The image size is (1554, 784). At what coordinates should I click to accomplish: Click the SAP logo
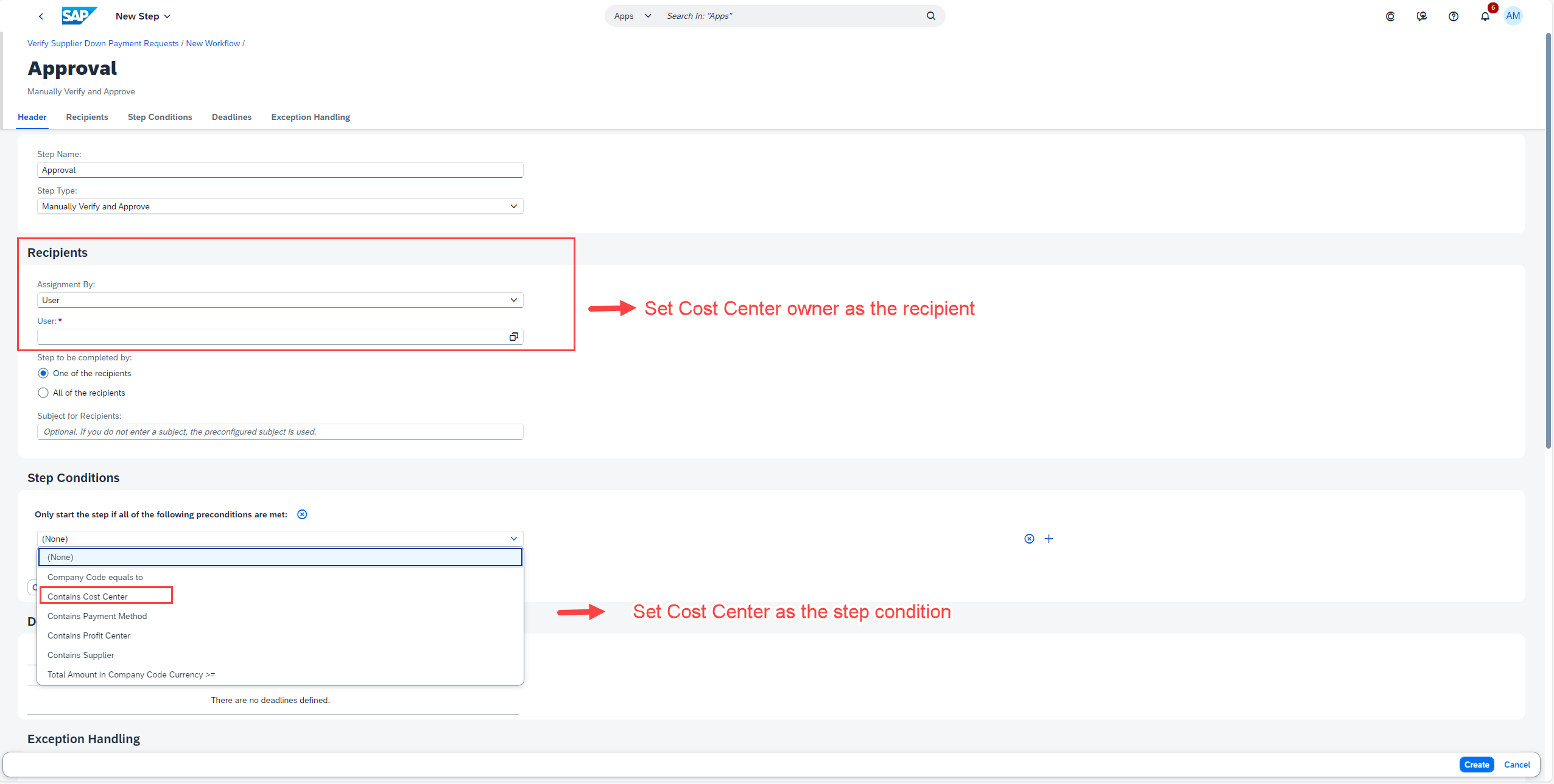click(79, 16)
